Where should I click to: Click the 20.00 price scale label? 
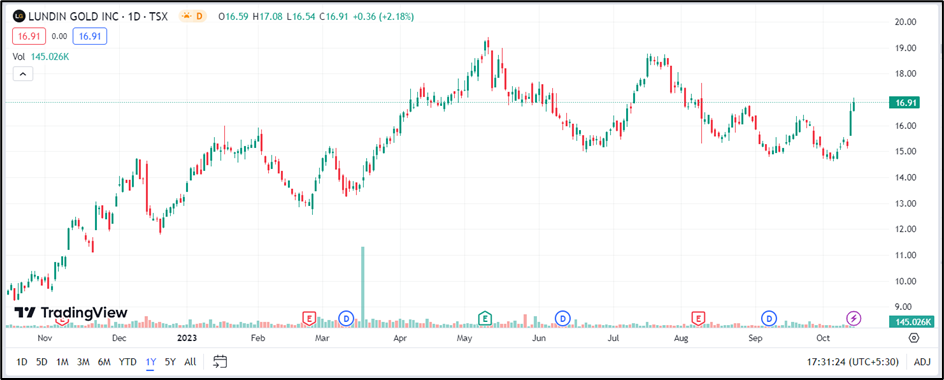pyautogui.click(x=906, y=22)
